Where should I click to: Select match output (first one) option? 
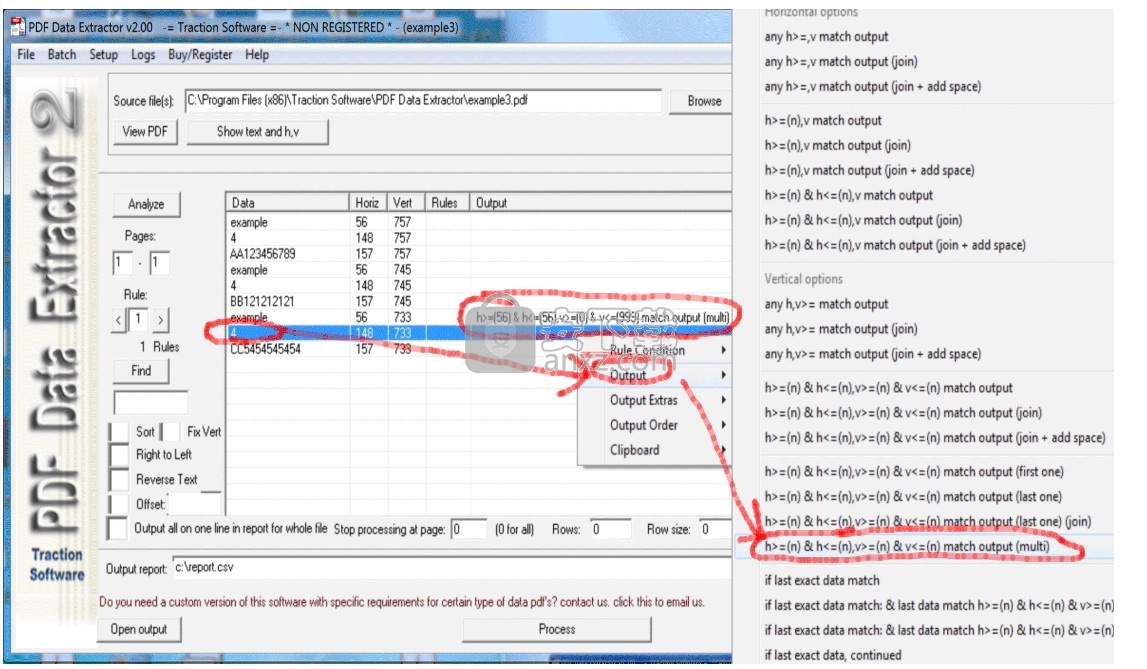[x=914, y=472]
